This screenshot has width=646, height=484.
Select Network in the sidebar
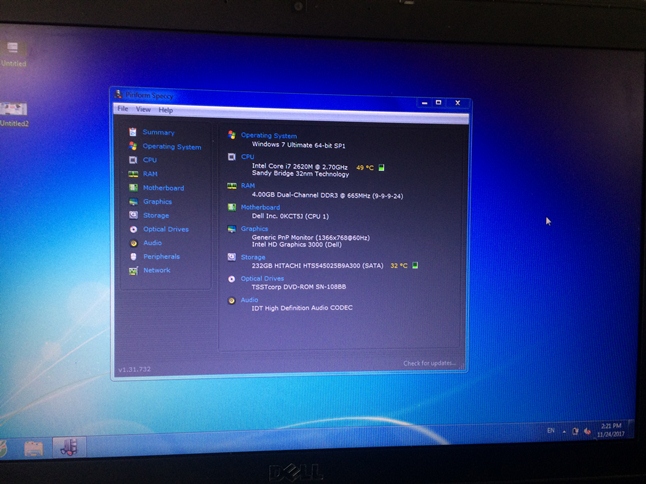coord(157,270)
